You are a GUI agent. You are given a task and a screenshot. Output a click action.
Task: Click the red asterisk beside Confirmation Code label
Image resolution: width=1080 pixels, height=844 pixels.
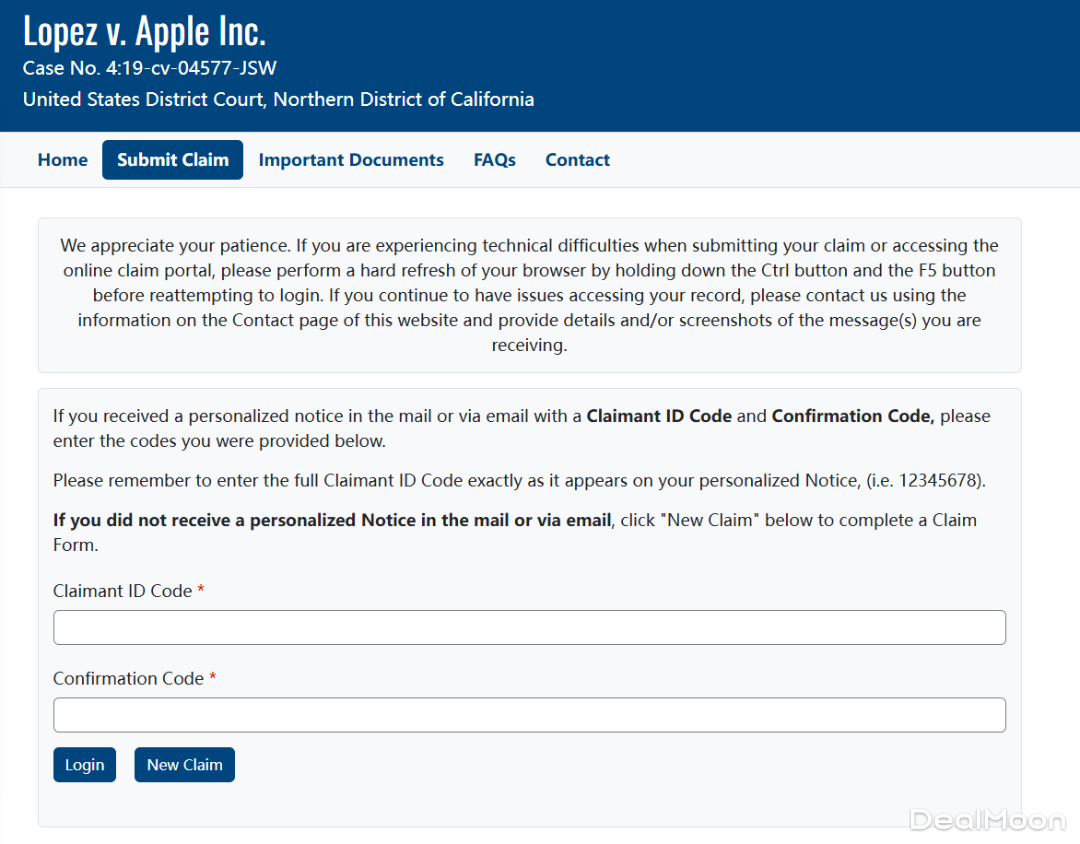(x=213, y=678)
